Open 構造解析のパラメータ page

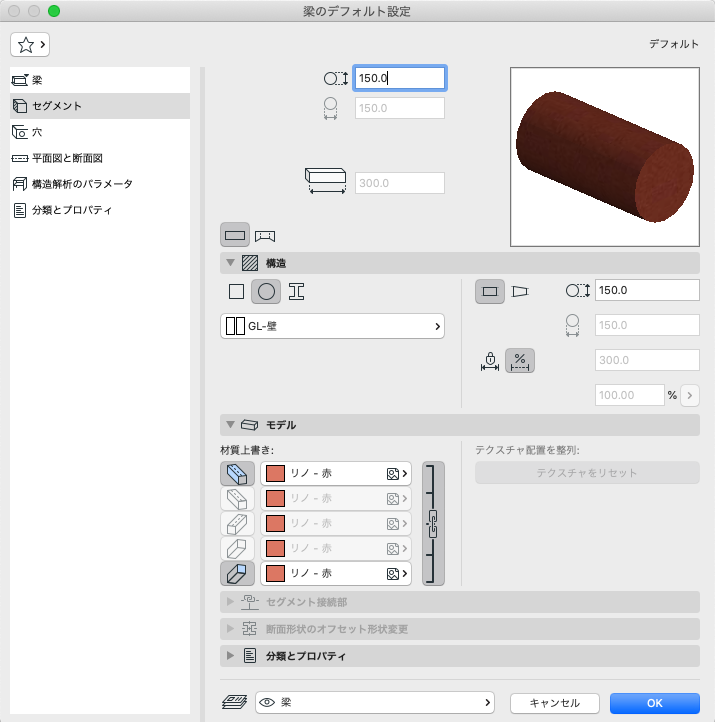click(100, 184)
